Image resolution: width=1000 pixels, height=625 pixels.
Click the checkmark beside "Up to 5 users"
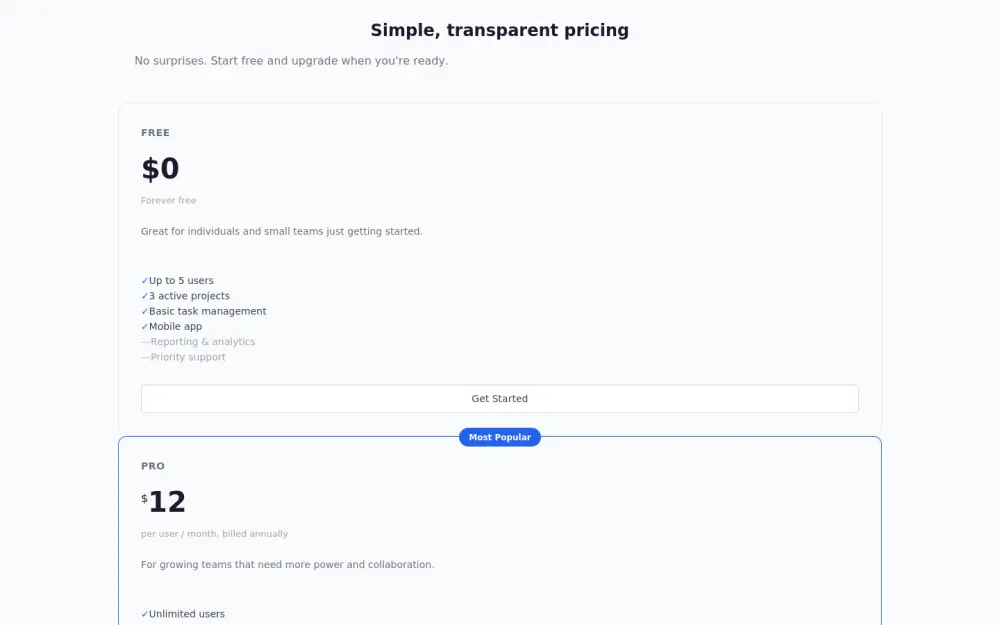point(145,280)
